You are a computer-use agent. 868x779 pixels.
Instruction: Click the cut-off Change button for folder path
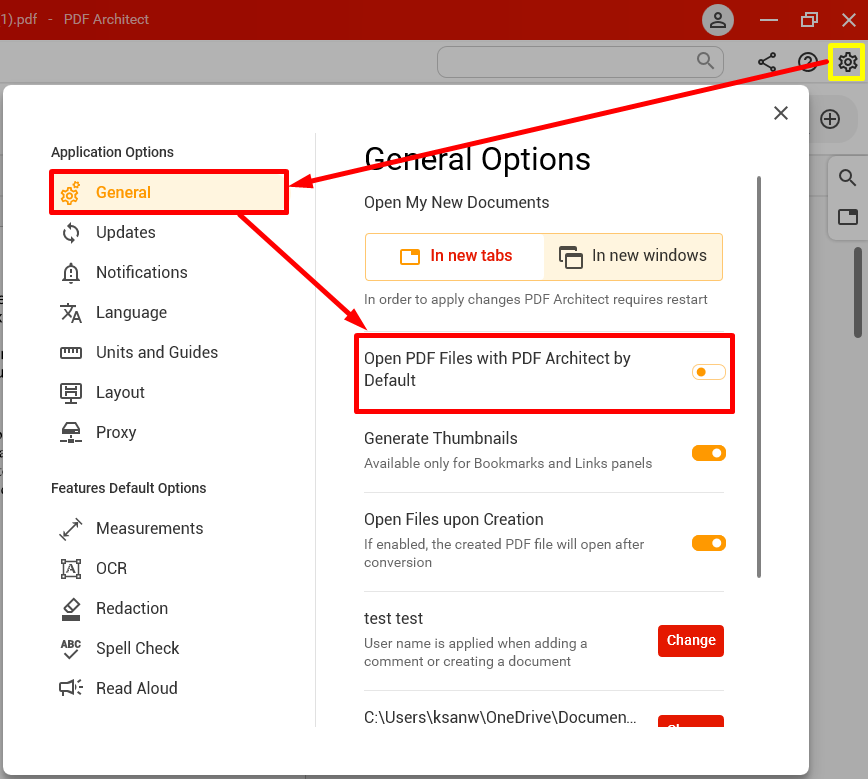click(690, 721)
